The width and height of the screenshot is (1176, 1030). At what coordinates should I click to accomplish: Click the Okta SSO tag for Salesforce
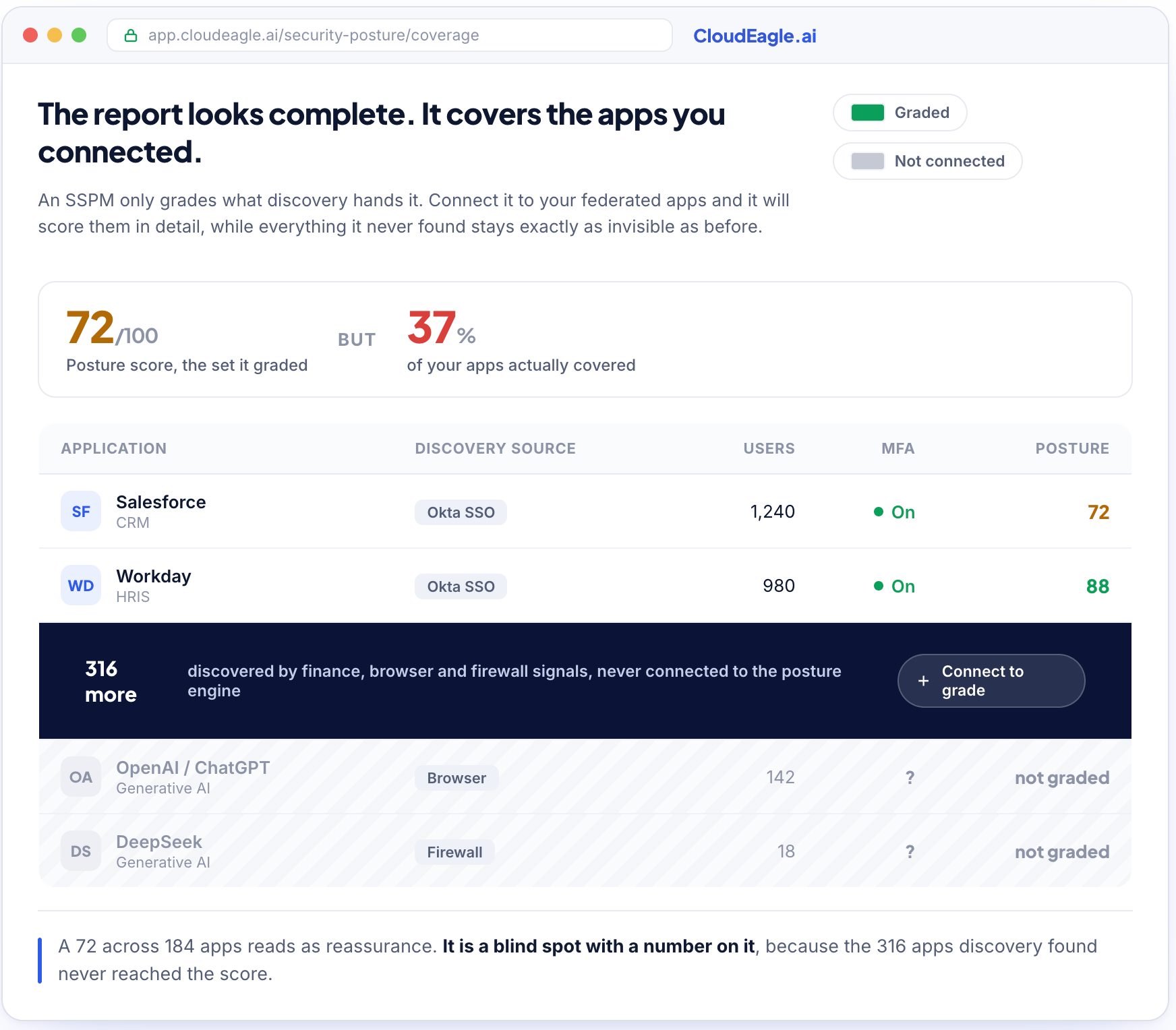tap(461, 512)
